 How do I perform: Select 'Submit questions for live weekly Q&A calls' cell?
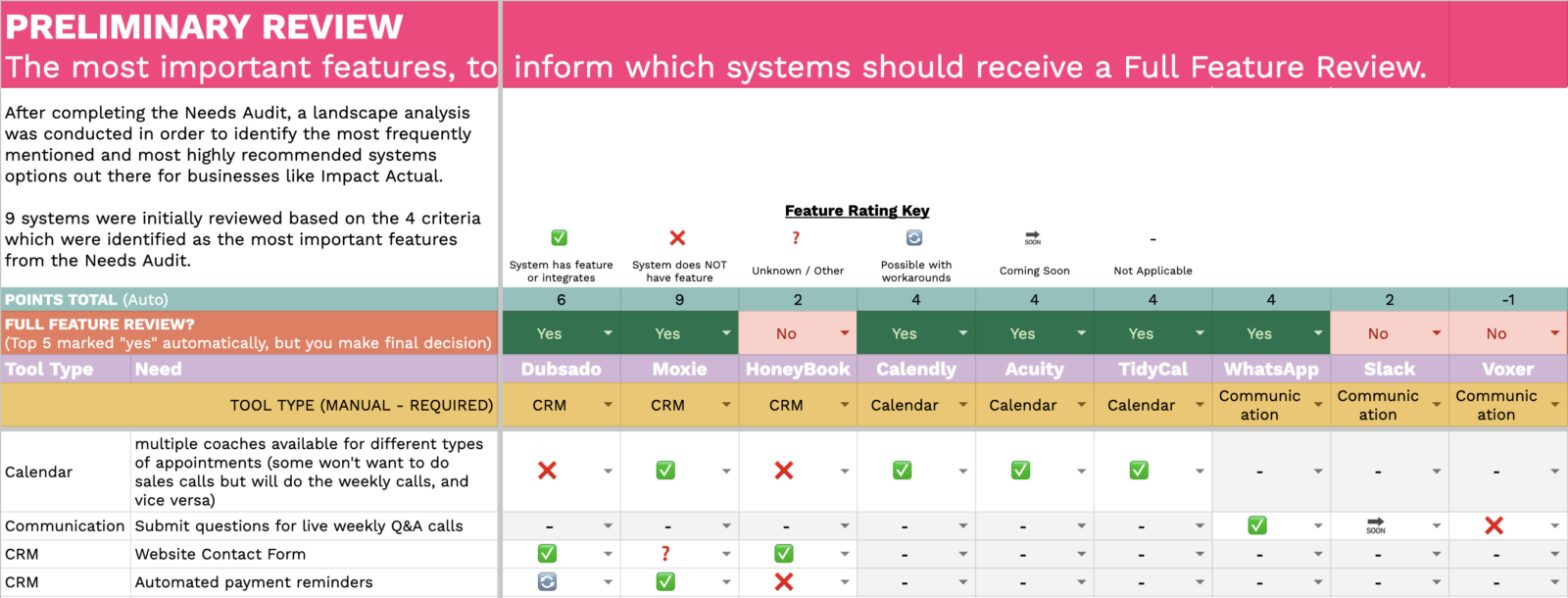[x=315, y=526]
